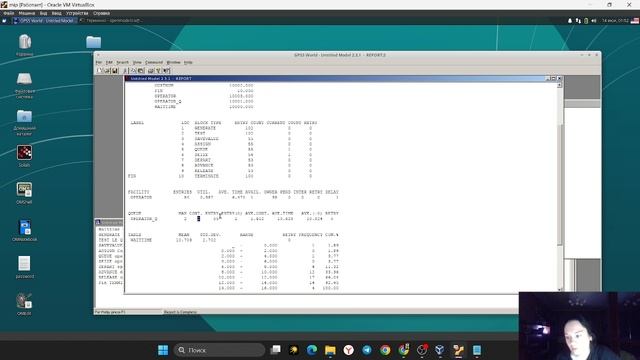Click the guest volume tray icon
This screenshot has height=360, width=640.
tap(594, 20)
